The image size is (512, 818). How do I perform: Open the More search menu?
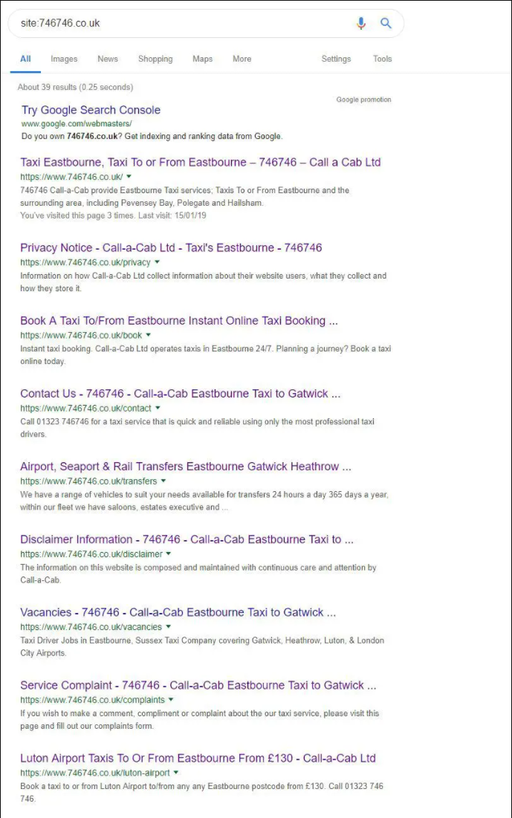(242, 59)
